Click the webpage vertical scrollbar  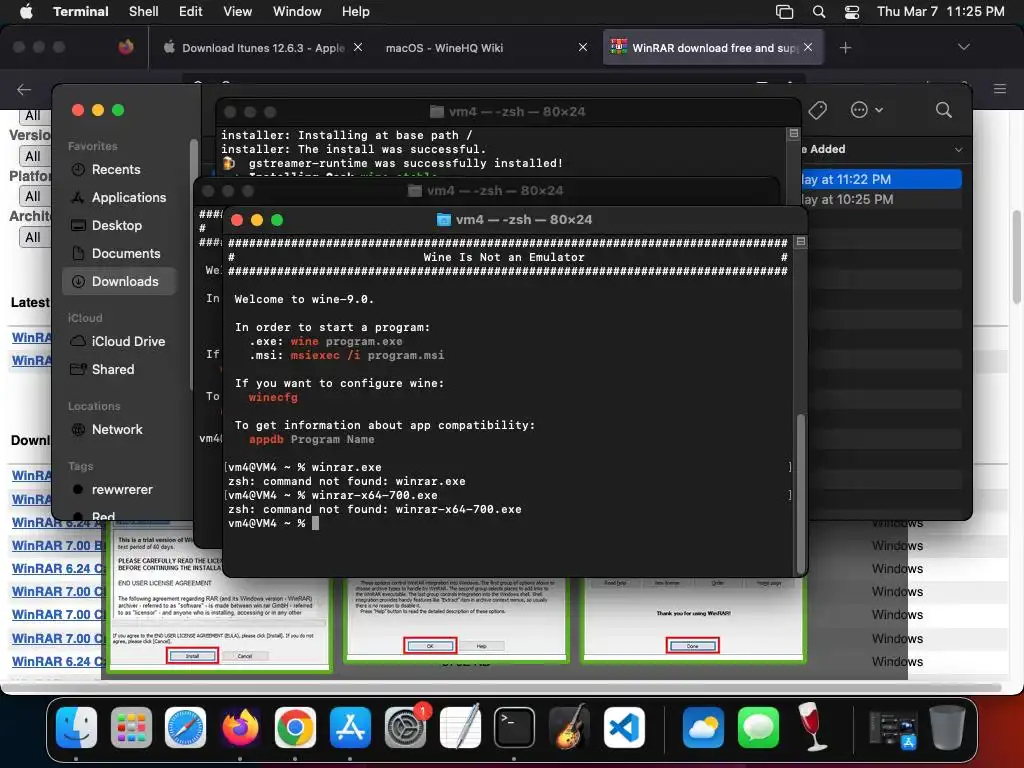[1017, 255]
